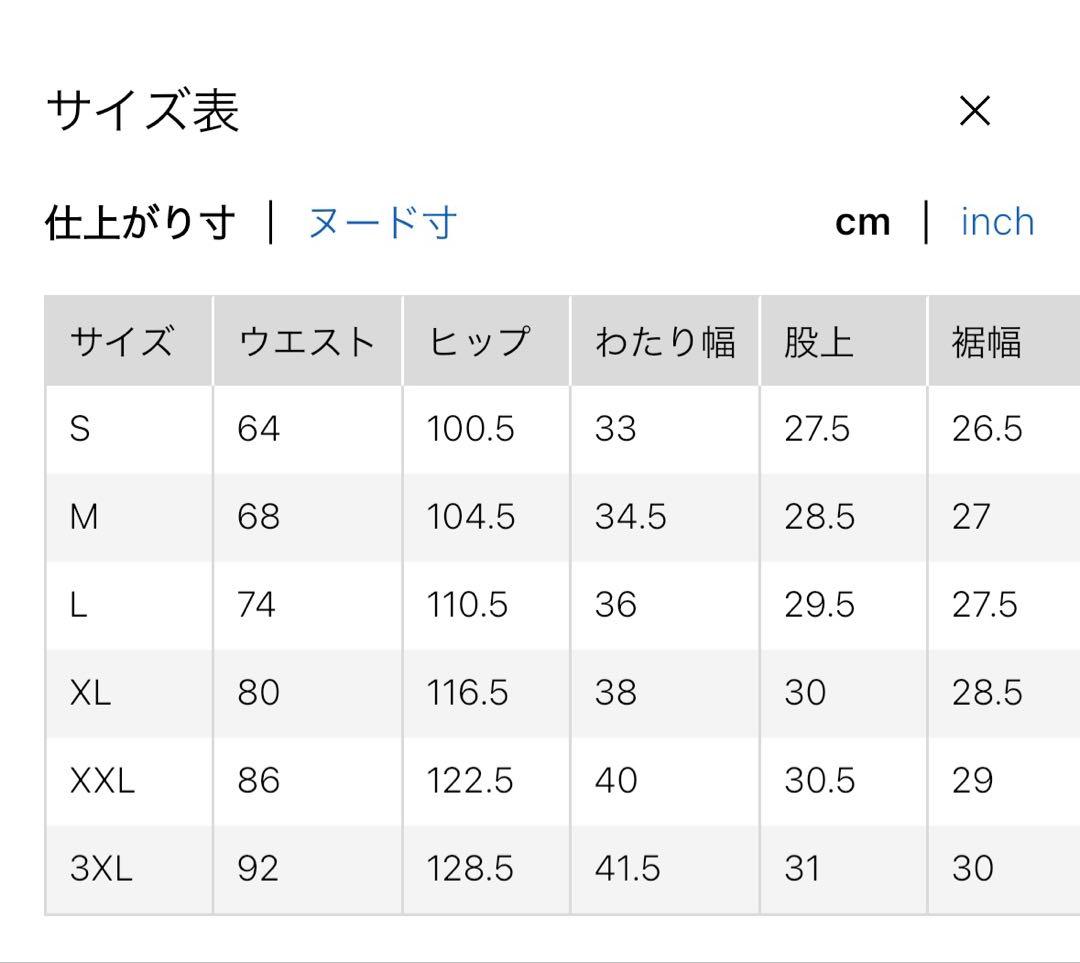Click the 裾幅 column header

pos(986,342)
